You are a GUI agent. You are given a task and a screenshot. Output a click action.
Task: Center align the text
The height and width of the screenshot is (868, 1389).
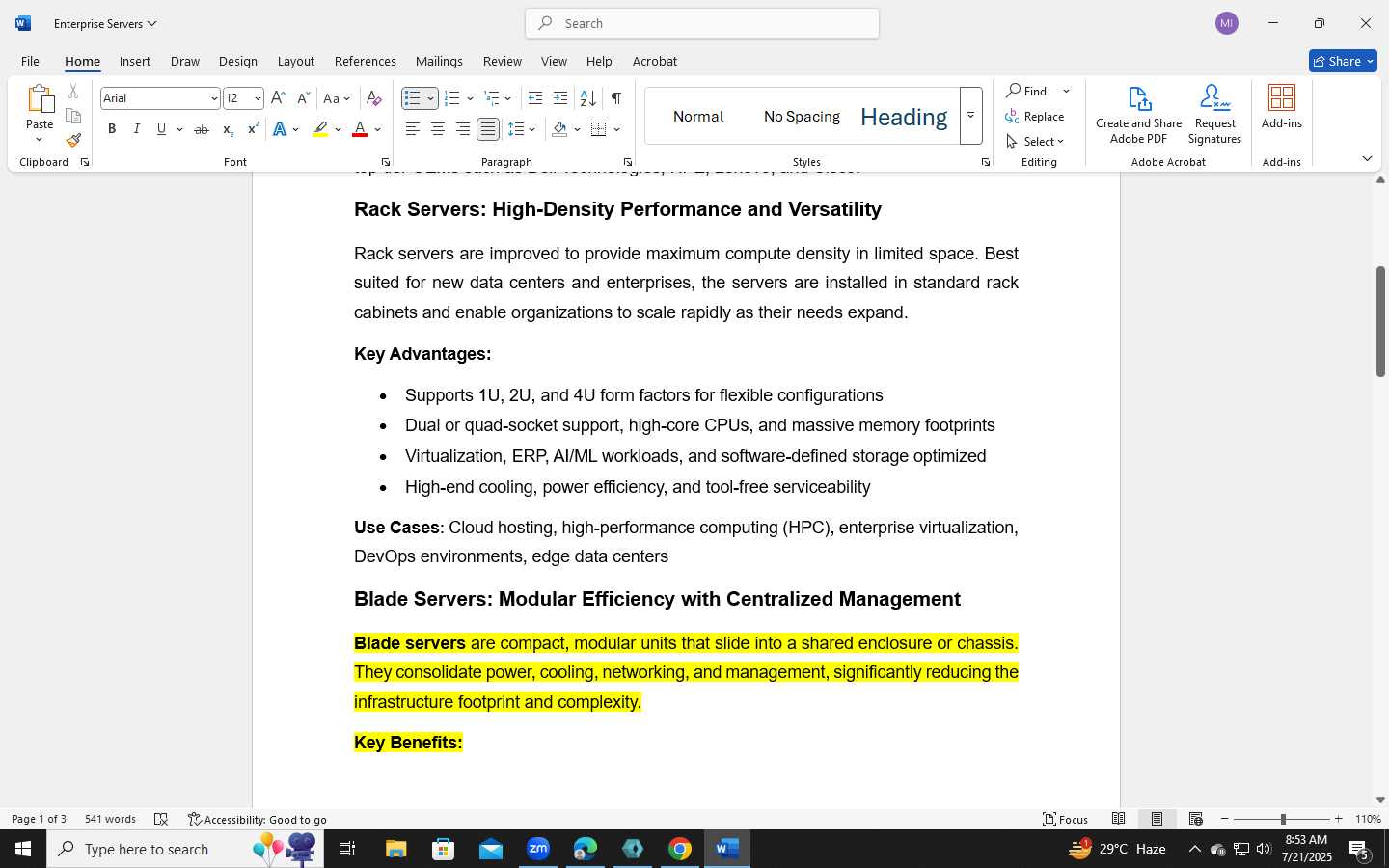point(438,129)
